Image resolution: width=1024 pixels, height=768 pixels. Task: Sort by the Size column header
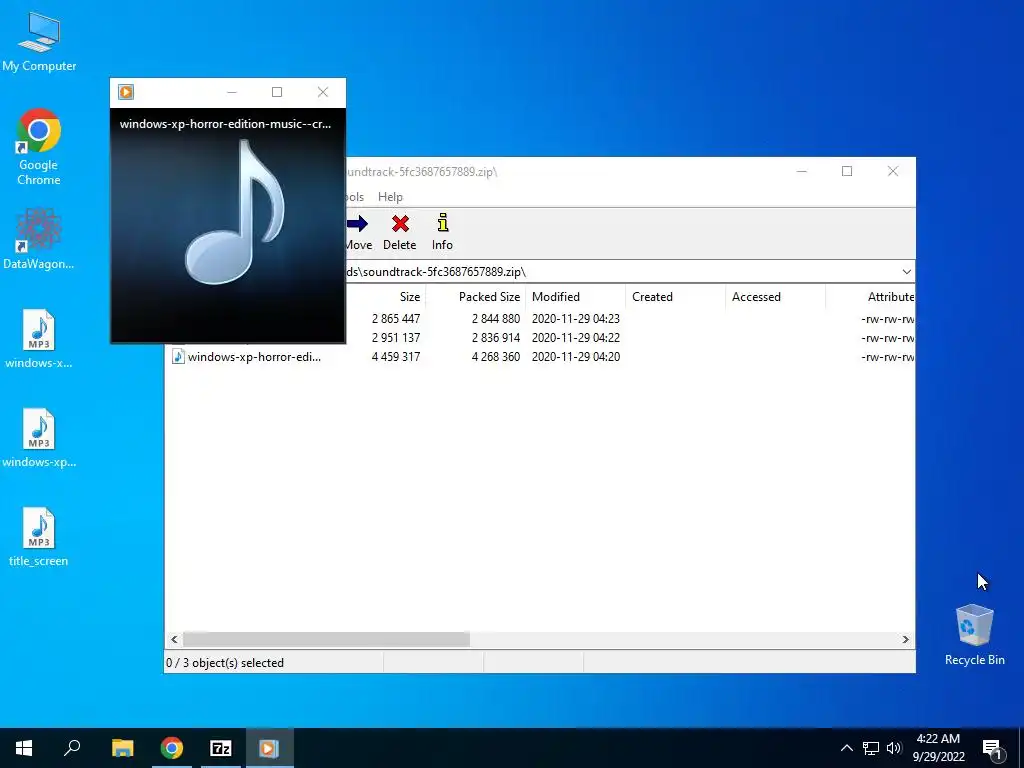[409, 296]
